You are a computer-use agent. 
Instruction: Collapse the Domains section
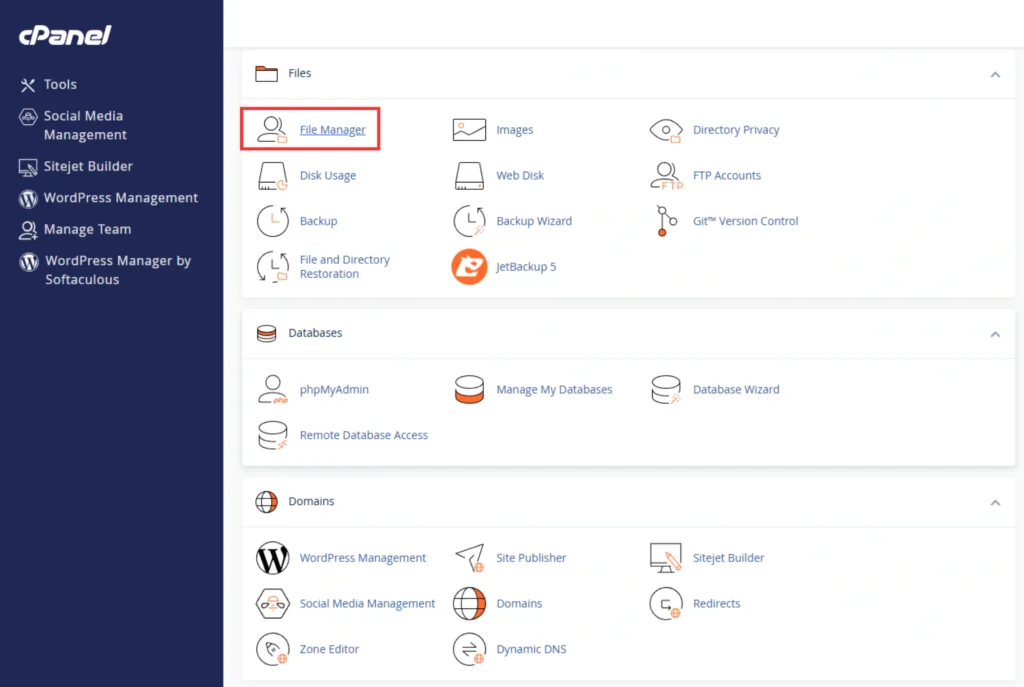[995, 502]
